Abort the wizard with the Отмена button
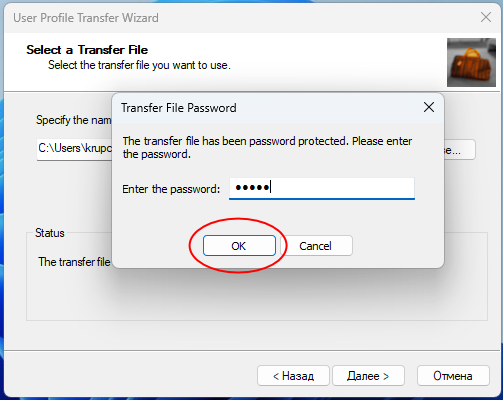This screenshot has width=503, height=400. pos(453,376)
